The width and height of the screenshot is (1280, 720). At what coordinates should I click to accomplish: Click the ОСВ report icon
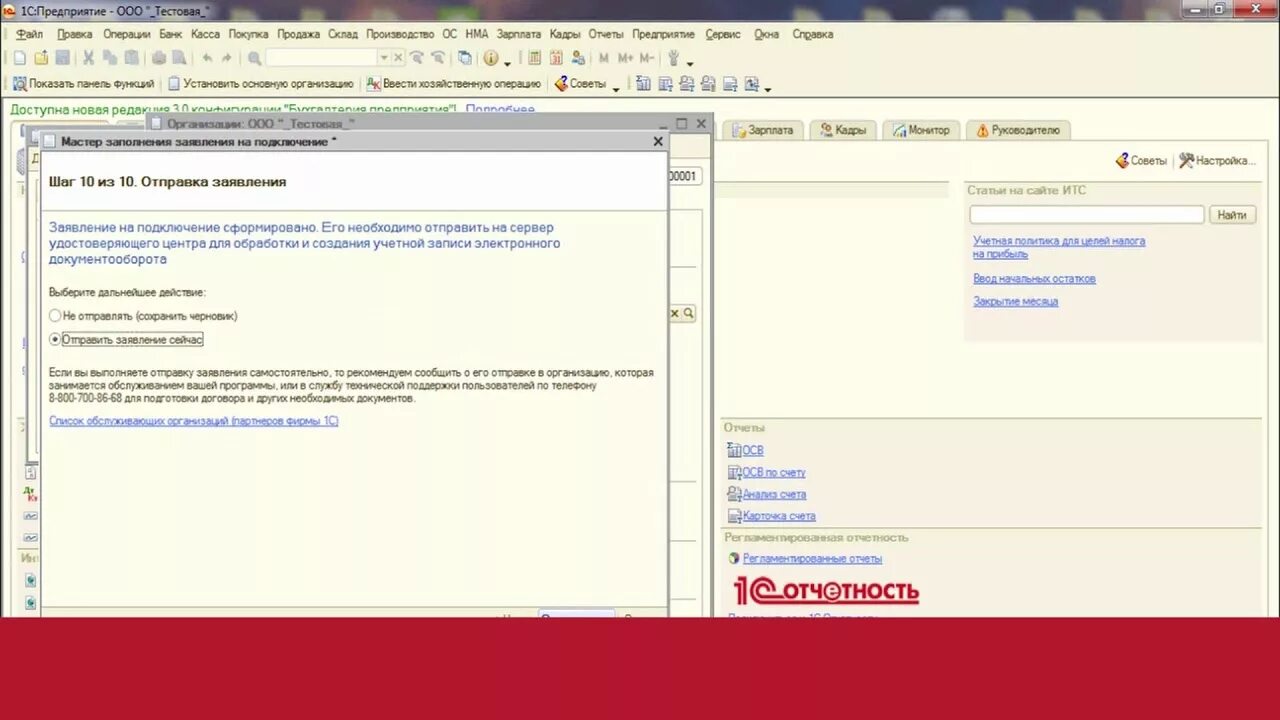pos(734,450)
